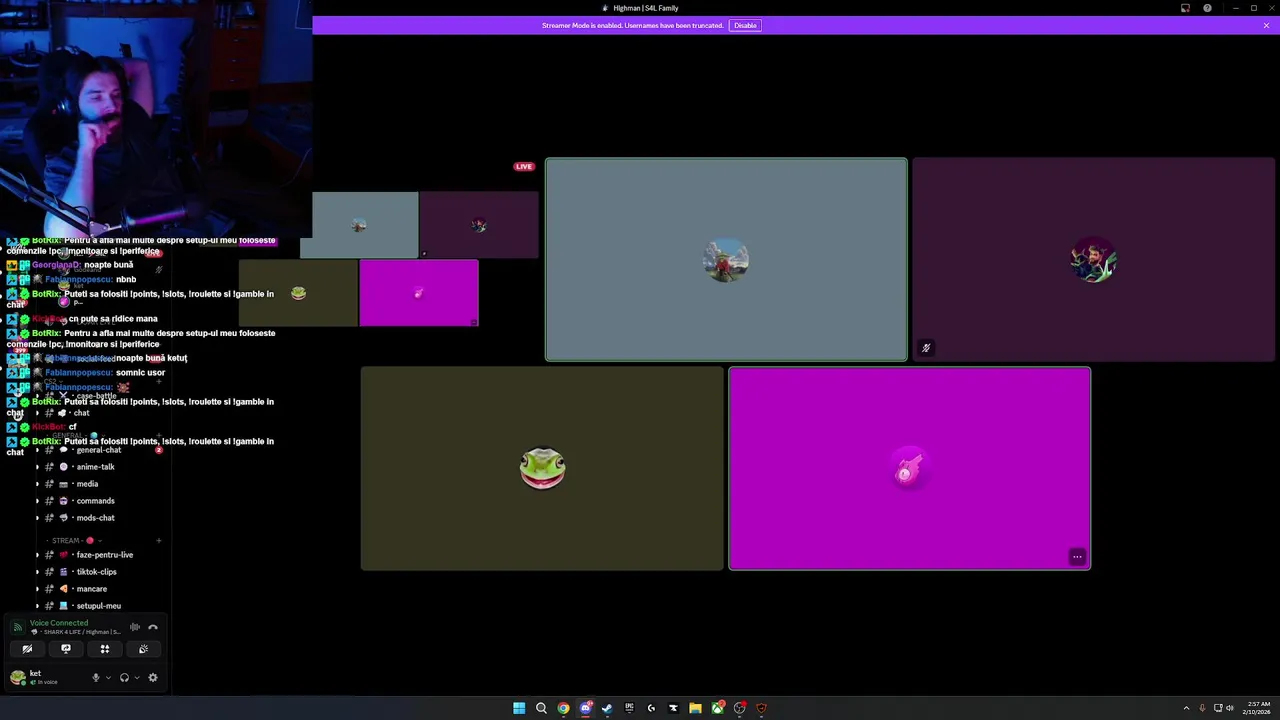Viewport: 1280px width, 720px height.
Task: Expand threads arrow beside media
Action: click(38, 484)
